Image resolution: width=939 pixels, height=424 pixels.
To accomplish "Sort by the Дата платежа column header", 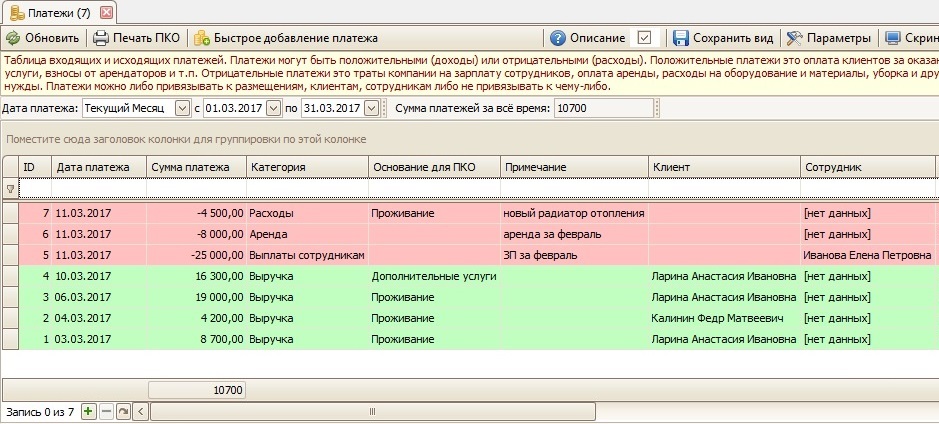I will pyautogui.click(x=99, y=167).
